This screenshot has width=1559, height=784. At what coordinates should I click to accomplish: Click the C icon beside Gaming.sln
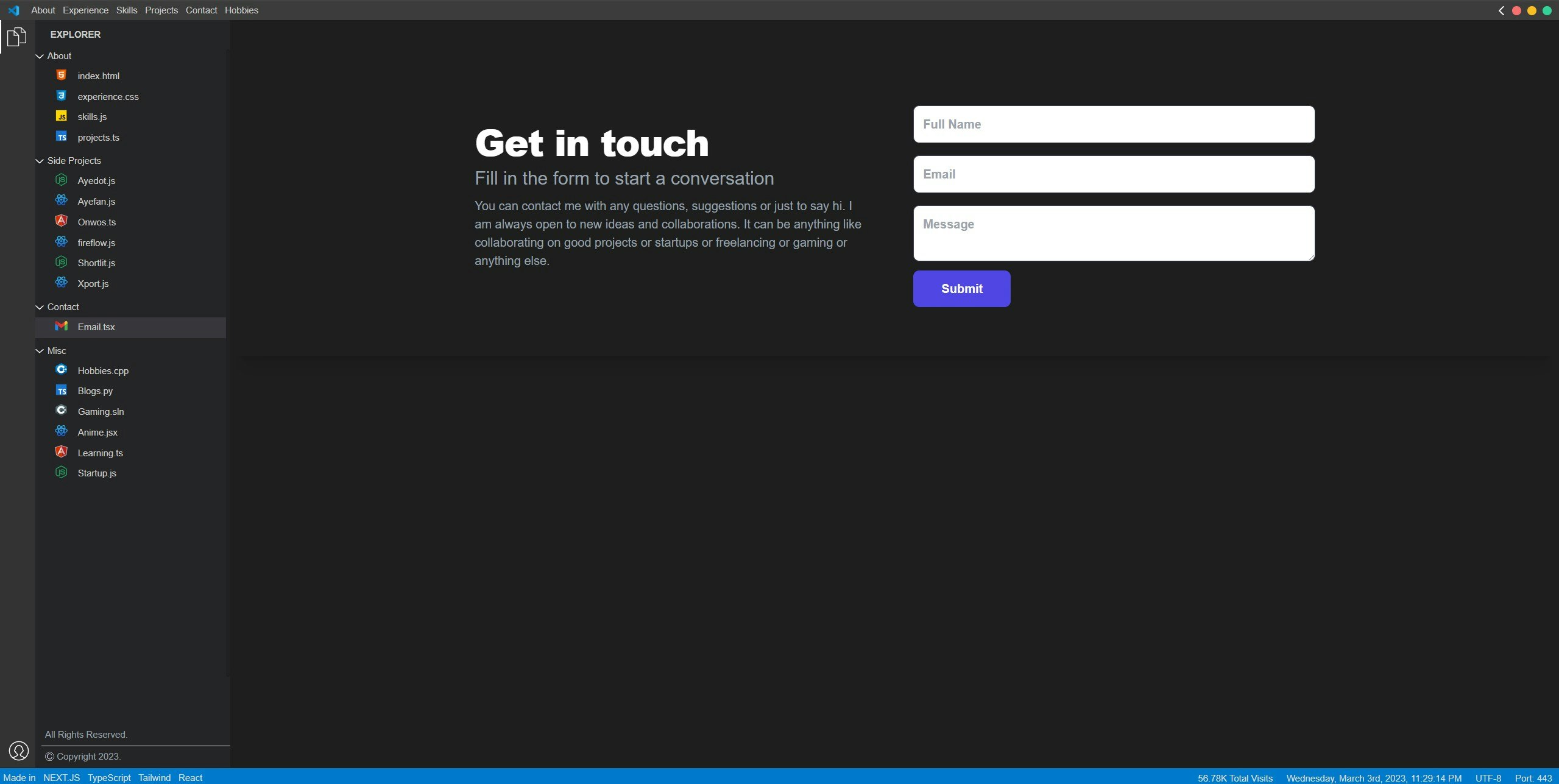pyautogui.click(x=62, y=411)
